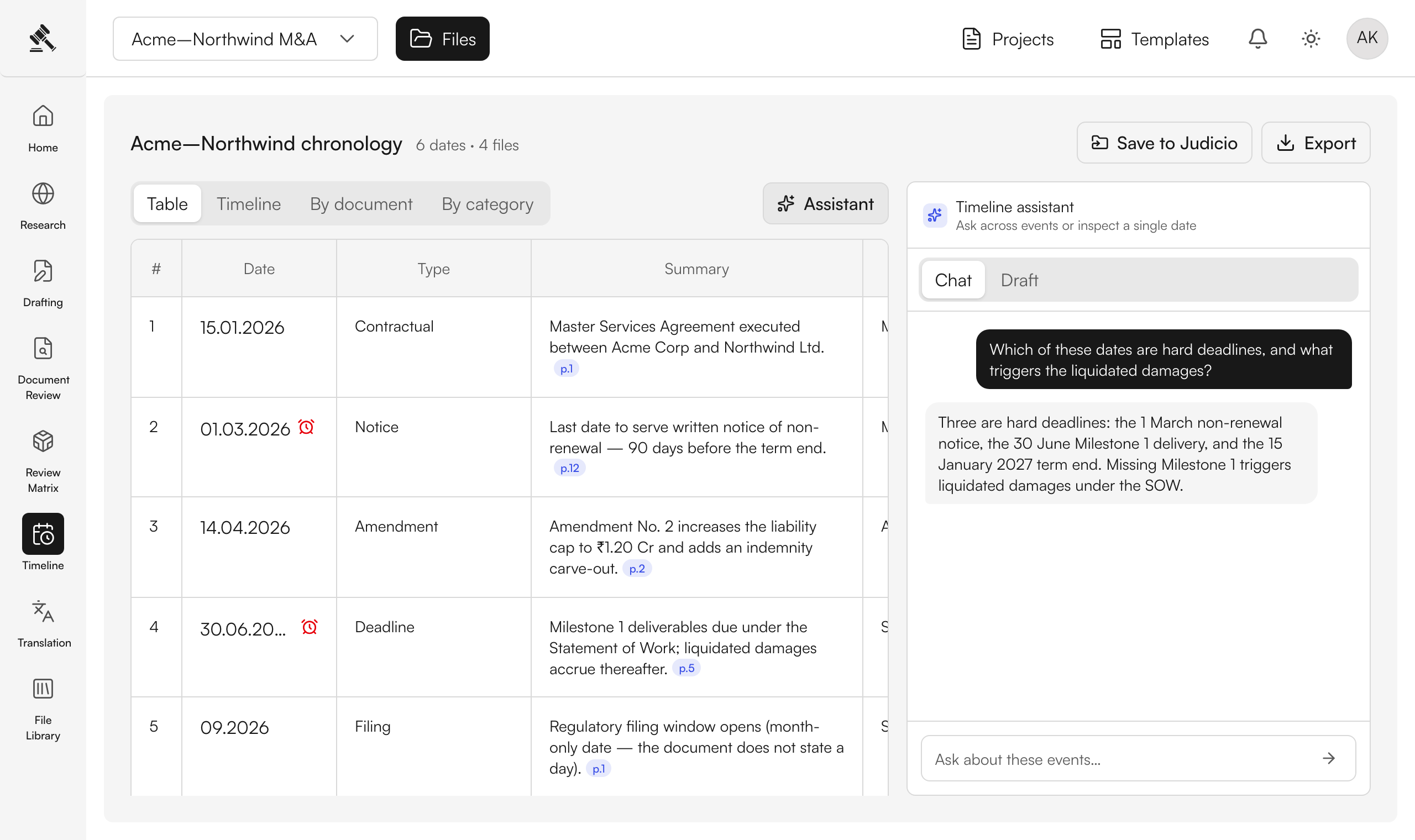Screen dimensions: 1415x840
Task: Open the p.12 page citation
Action: point(569,468)
